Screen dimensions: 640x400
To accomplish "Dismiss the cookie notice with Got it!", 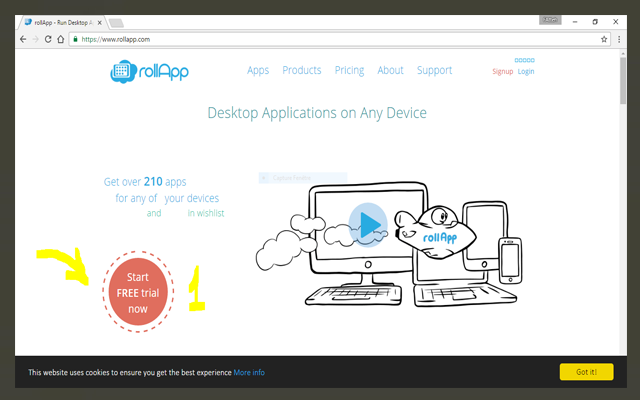I will [586, 372].
